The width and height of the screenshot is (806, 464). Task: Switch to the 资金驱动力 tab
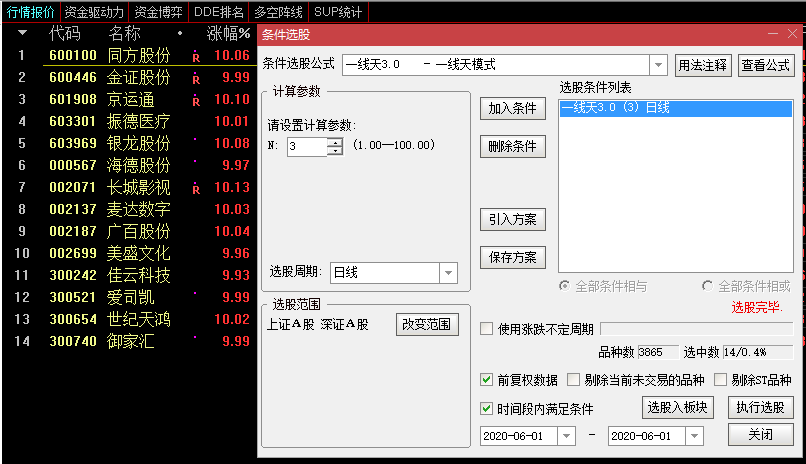click(95, 12)
